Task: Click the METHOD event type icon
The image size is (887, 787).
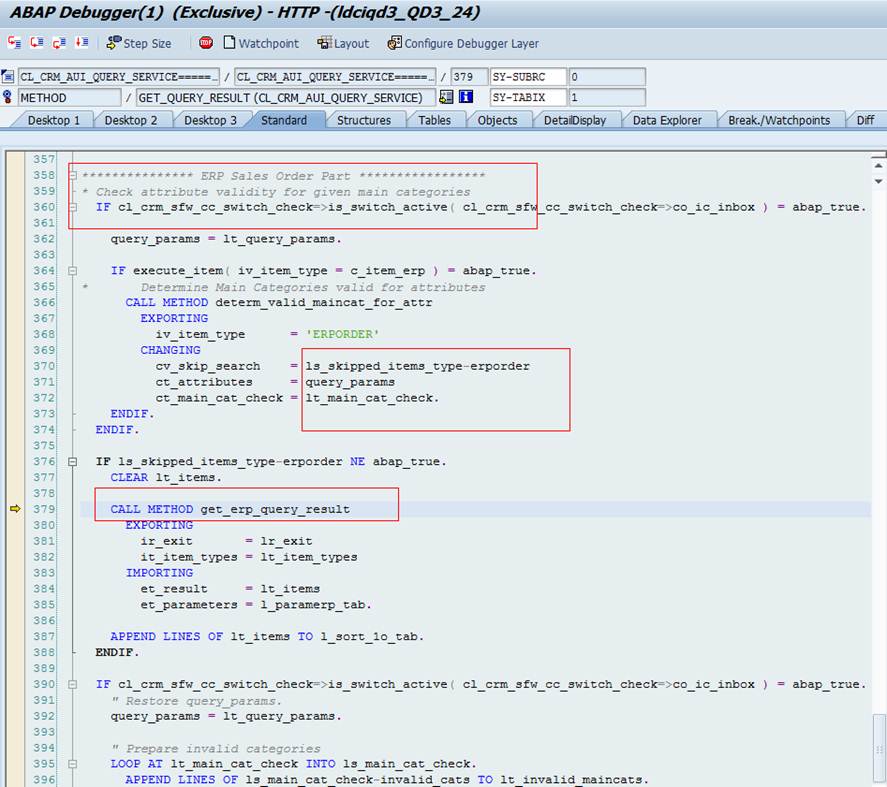Action: (9, 98)
